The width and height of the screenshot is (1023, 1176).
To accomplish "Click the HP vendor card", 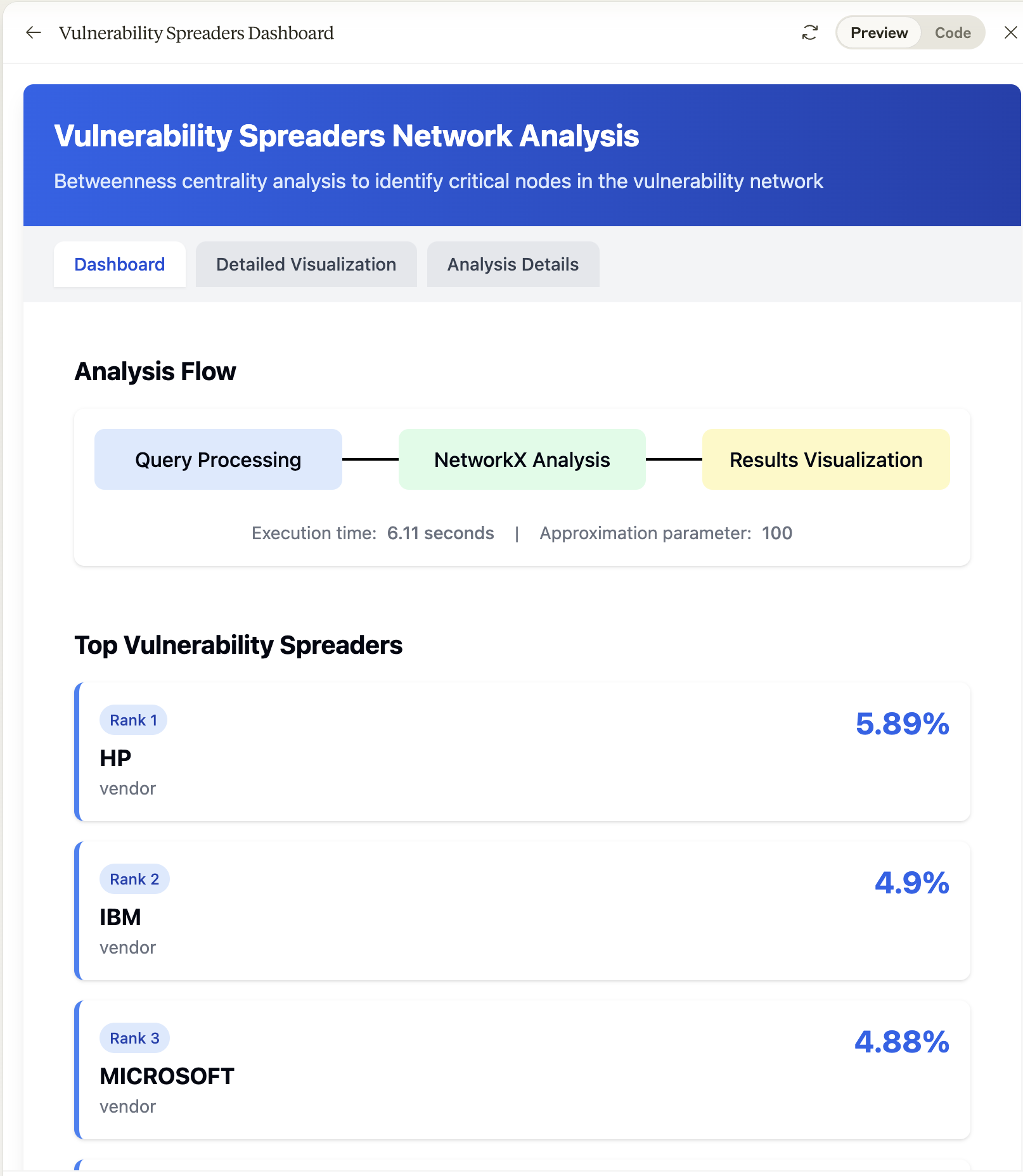I will pos(522,751).
